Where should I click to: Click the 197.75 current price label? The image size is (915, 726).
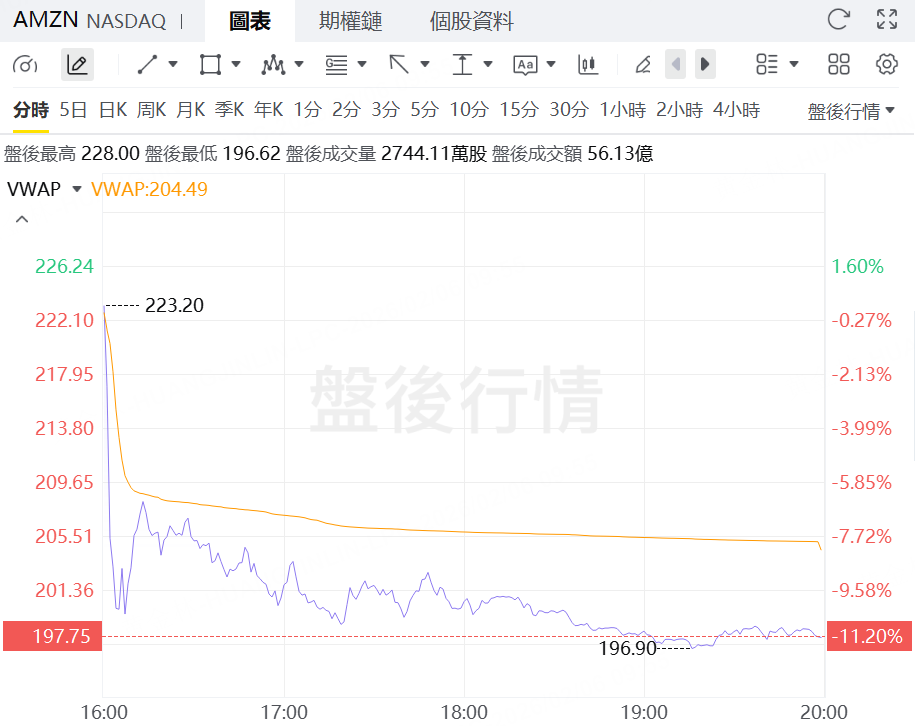pos(53,636)
